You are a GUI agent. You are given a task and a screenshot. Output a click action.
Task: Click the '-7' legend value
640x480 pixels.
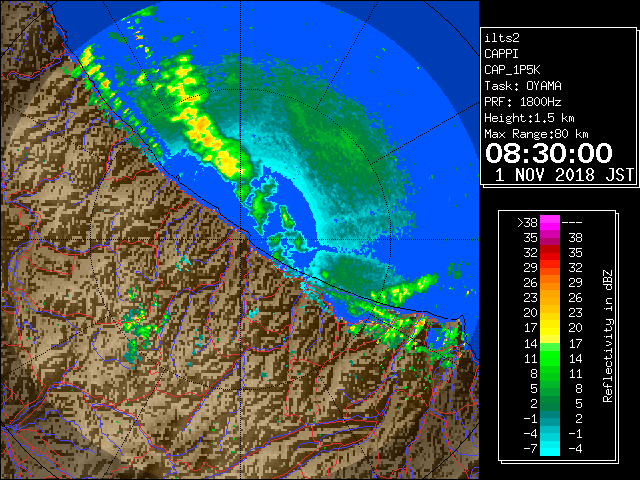pos(530,448)
